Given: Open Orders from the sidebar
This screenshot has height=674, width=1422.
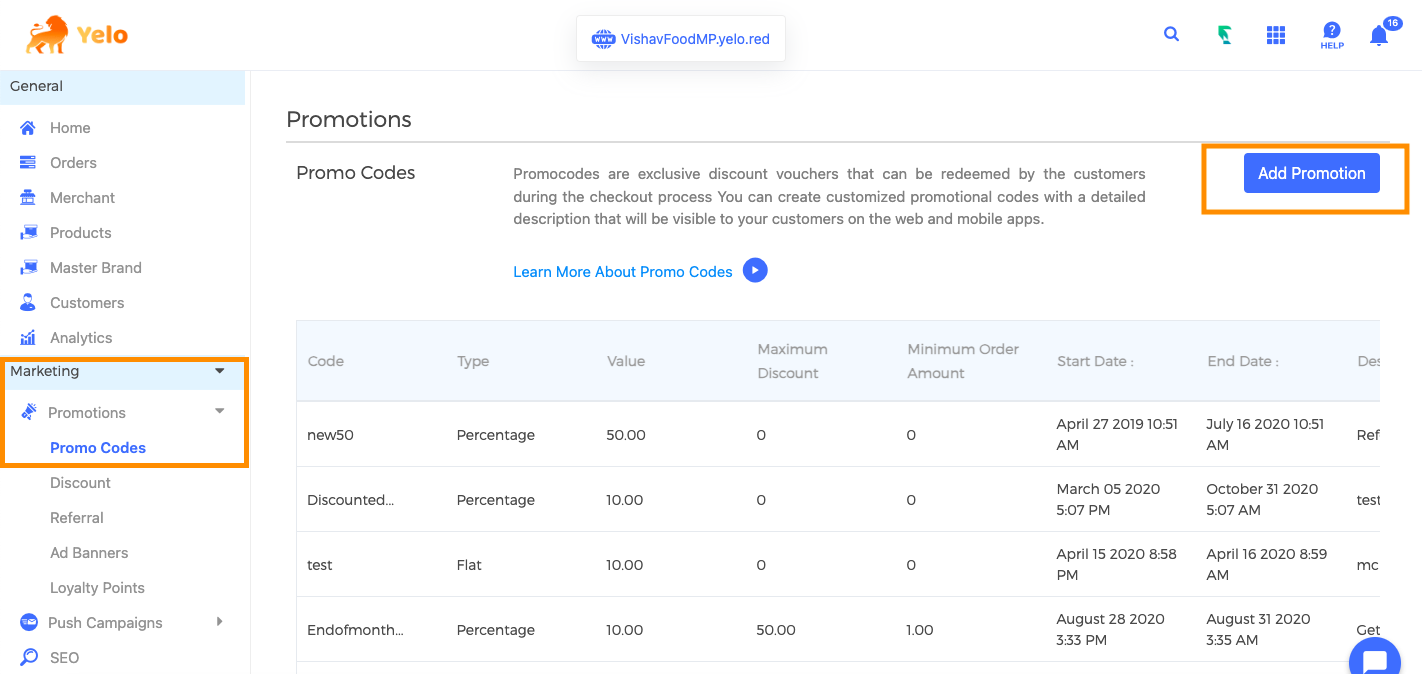Looking at the screenshot, I should (73, 163).
